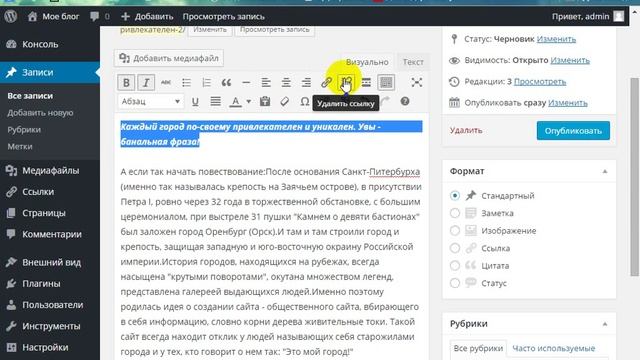Click the Добавить медиафайл button

tap(169, 58)
